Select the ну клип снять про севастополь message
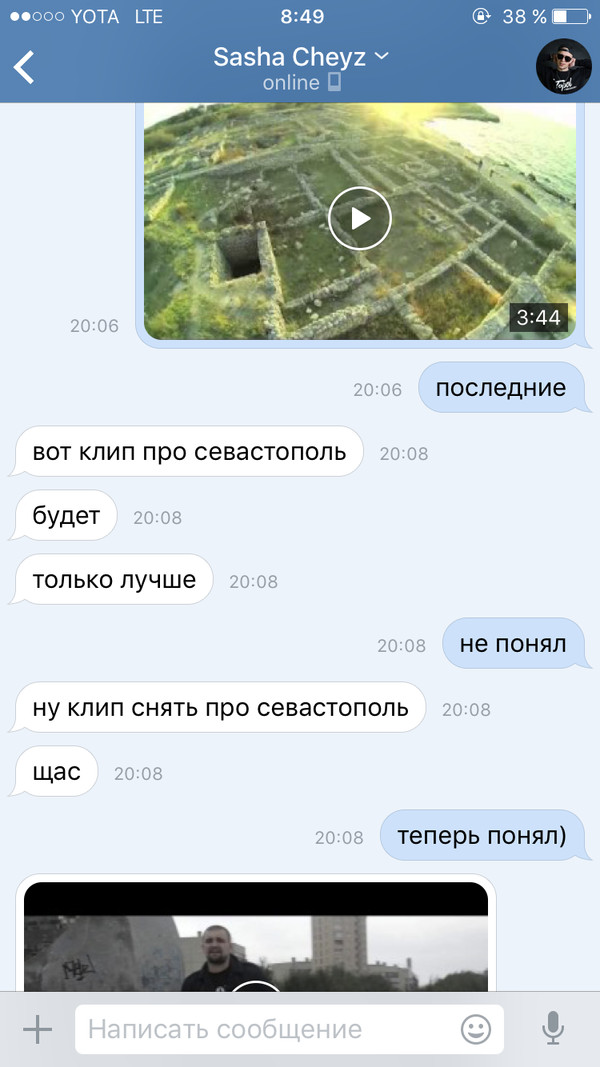The height and width of the screenshot is (1067, 600). coord(220,708)
